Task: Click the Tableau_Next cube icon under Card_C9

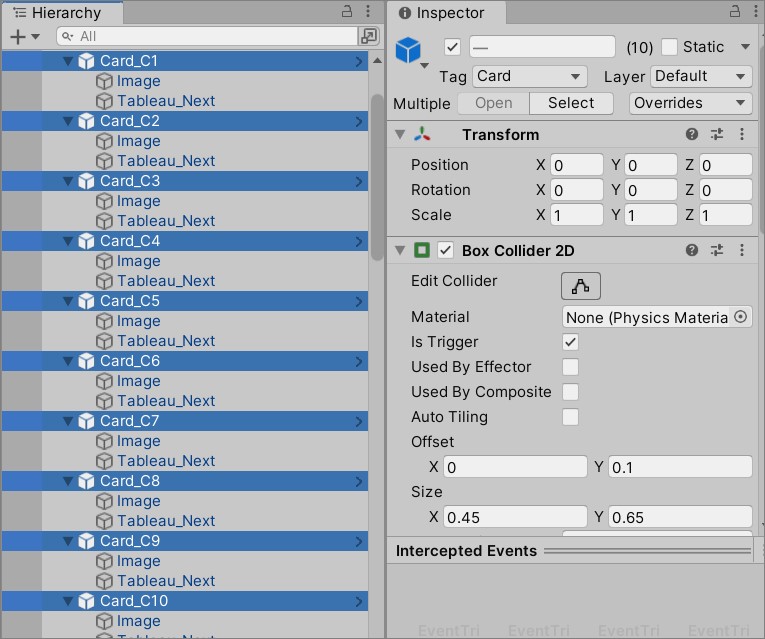Action: (104, 581)
